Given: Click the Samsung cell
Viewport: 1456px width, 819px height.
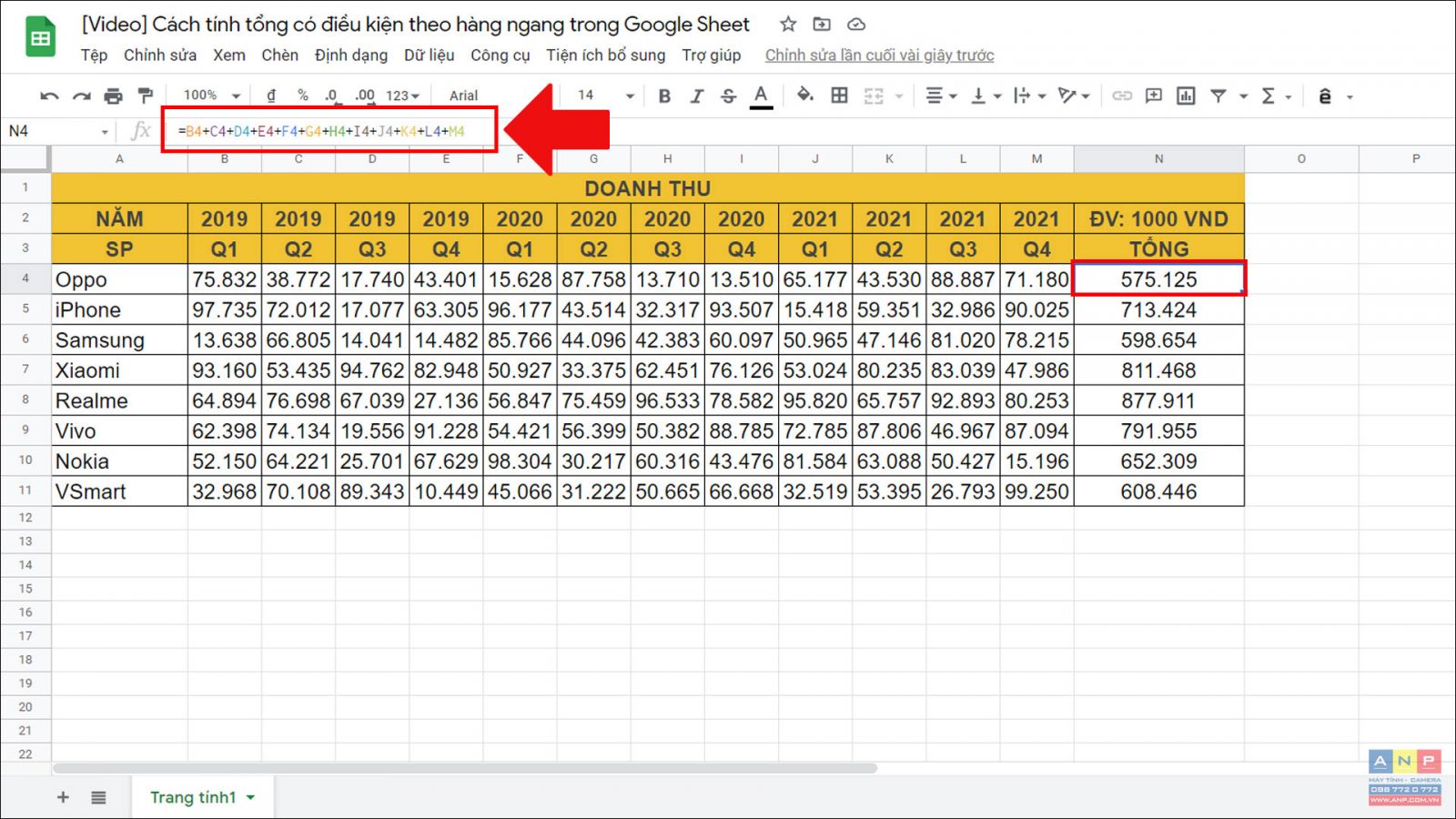Looking at the screenshot, I should click(119, 339).
